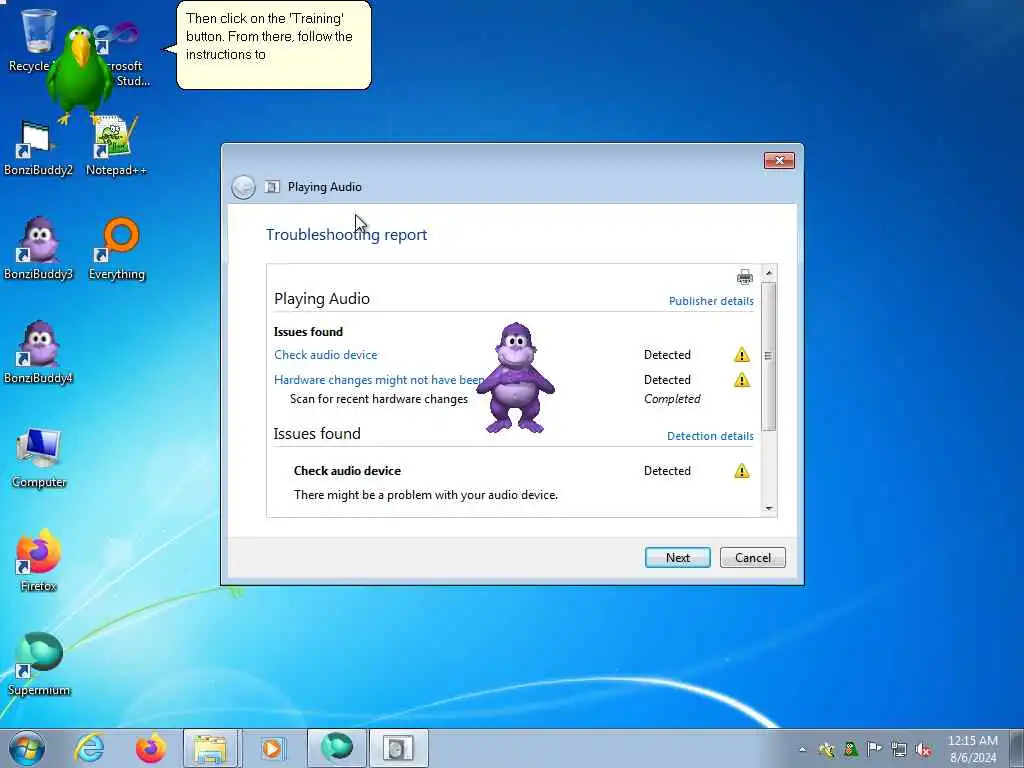Open Windows Media Player from taskbar
Viewport: 1024px width, 768px height.
(272, 748)
